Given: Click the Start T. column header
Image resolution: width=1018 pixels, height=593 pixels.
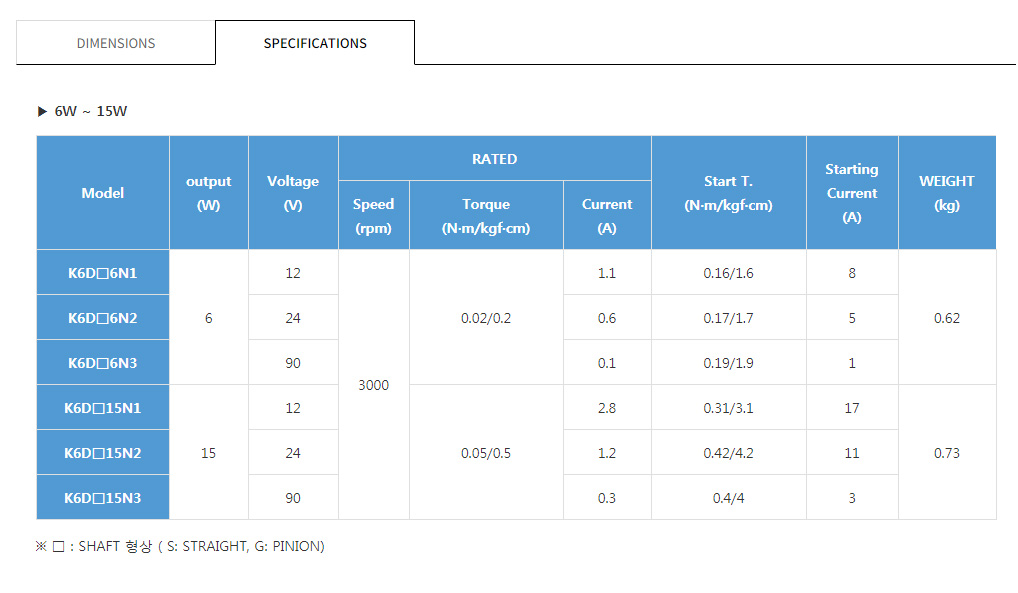Looking at the screenshot, I should pyautogui.click(x=728, y=193).
